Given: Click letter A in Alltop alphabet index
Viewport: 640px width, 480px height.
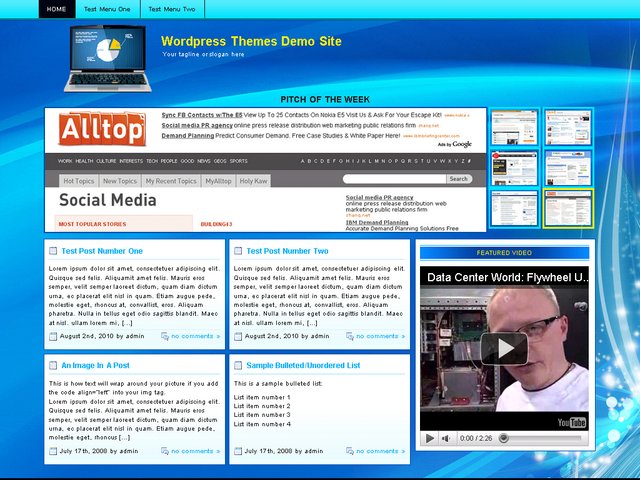Looking at the screenshot, I should [x=302, y=161].
